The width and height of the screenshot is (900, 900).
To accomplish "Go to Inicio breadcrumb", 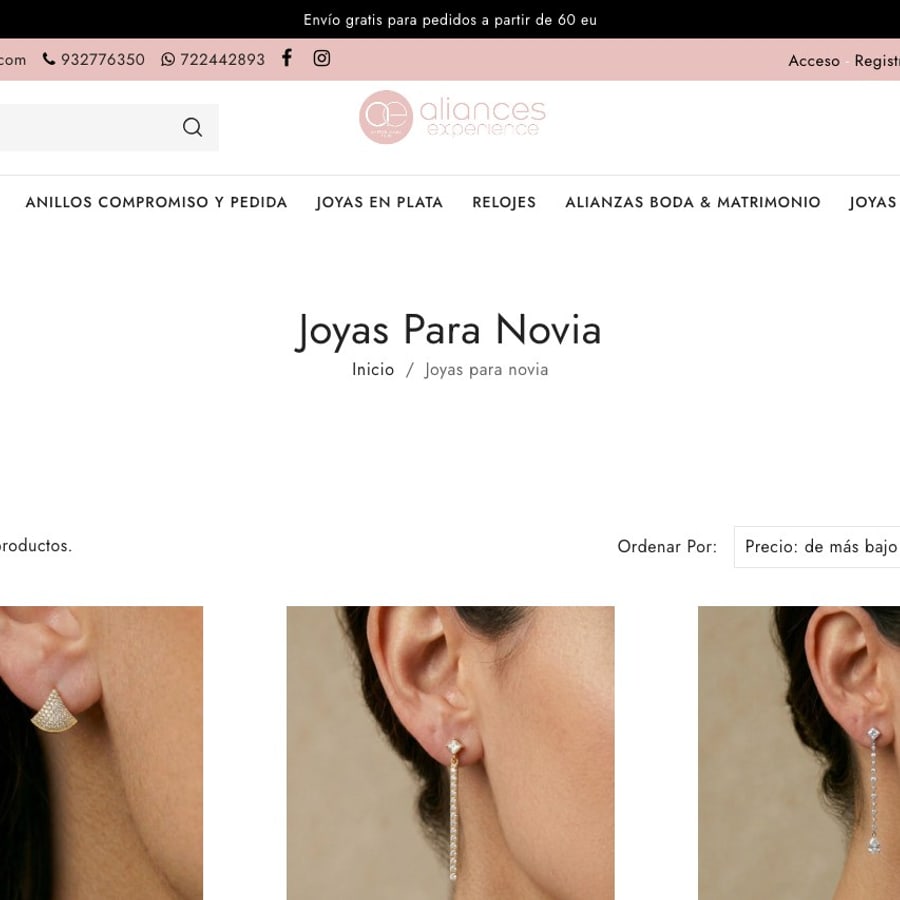I will coord(373,369).
